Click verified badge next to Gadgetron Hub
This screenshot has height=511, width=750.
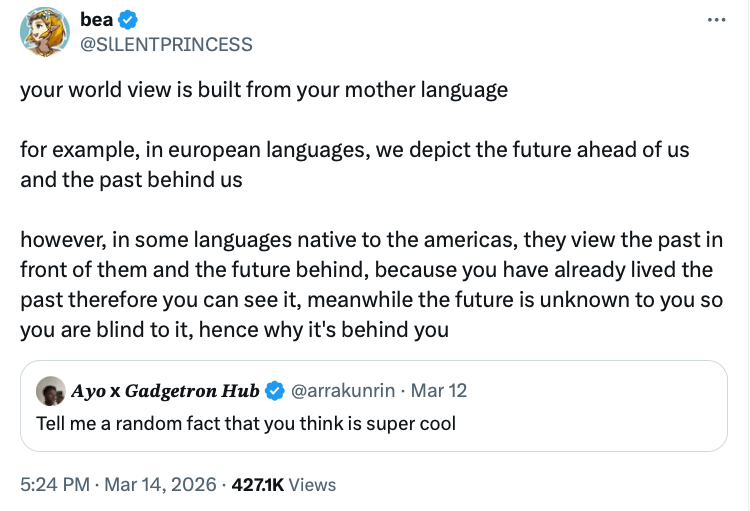pos(274,390)
